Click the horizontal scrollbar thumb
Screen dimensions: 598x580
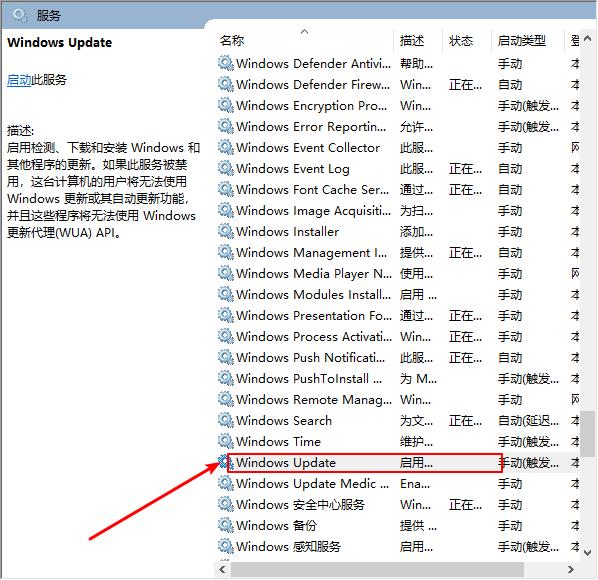click(378, 569)
